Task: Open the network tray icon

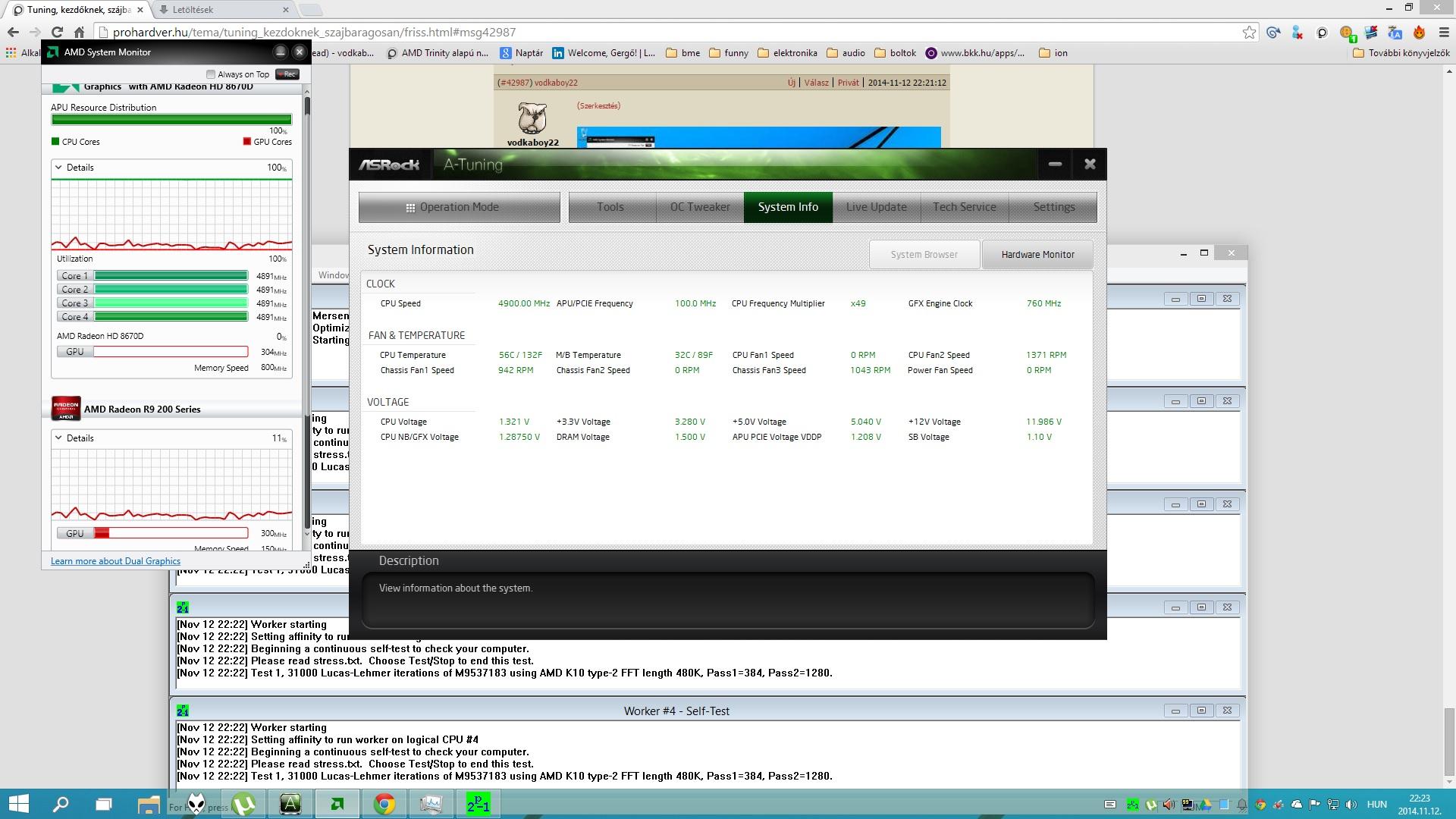Action: point(1333,805)
